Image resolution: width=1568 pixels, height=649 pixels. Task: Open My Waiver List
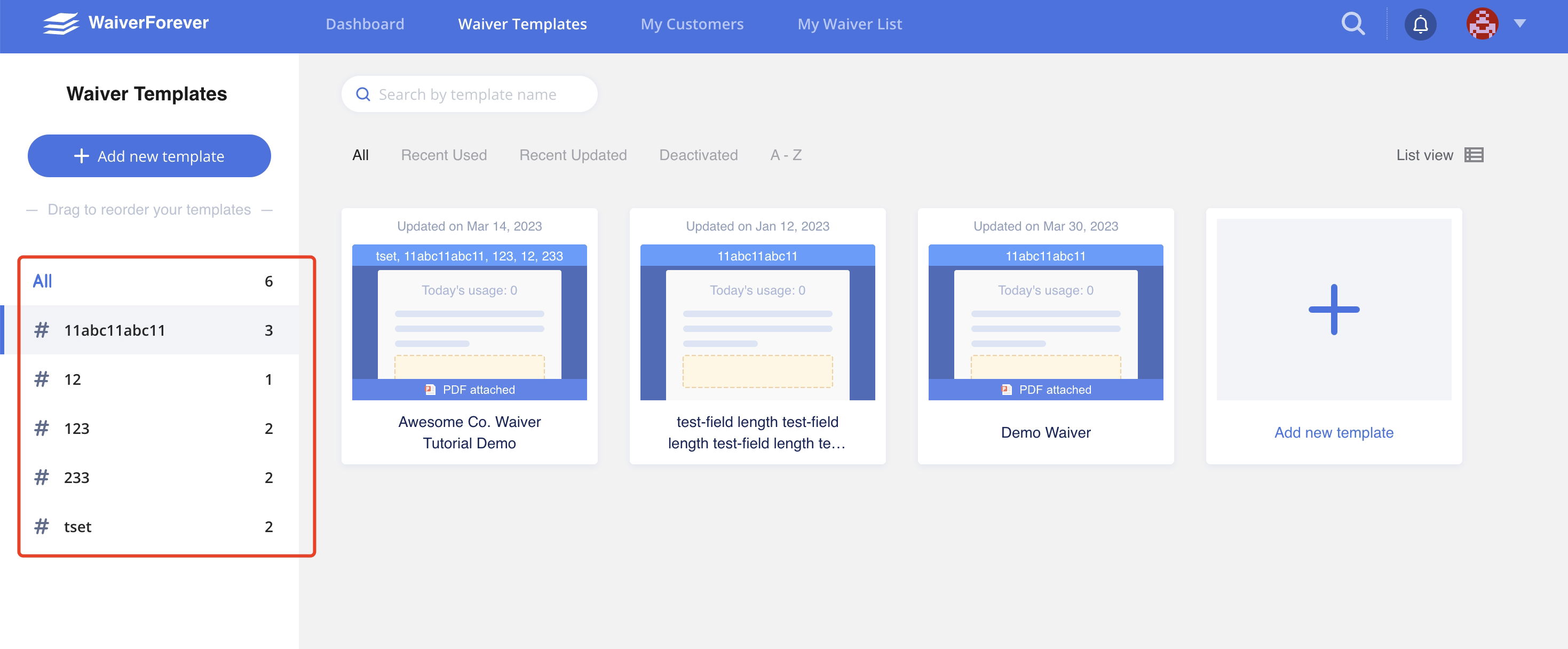849,25
